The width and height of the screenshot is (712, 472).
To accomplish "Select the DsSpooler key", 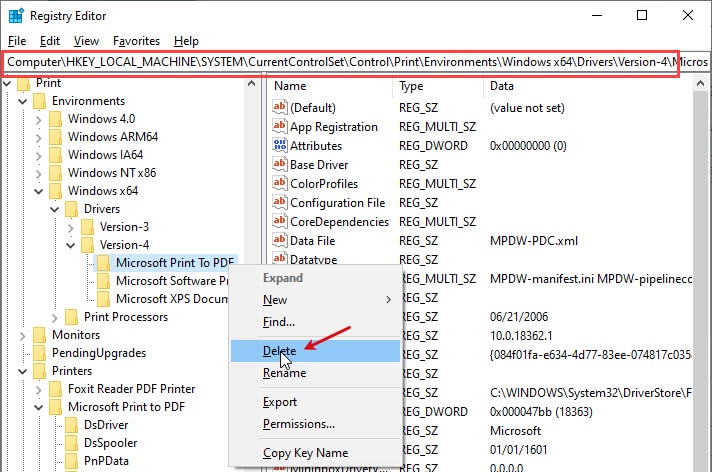I will [x=110, y=443].
